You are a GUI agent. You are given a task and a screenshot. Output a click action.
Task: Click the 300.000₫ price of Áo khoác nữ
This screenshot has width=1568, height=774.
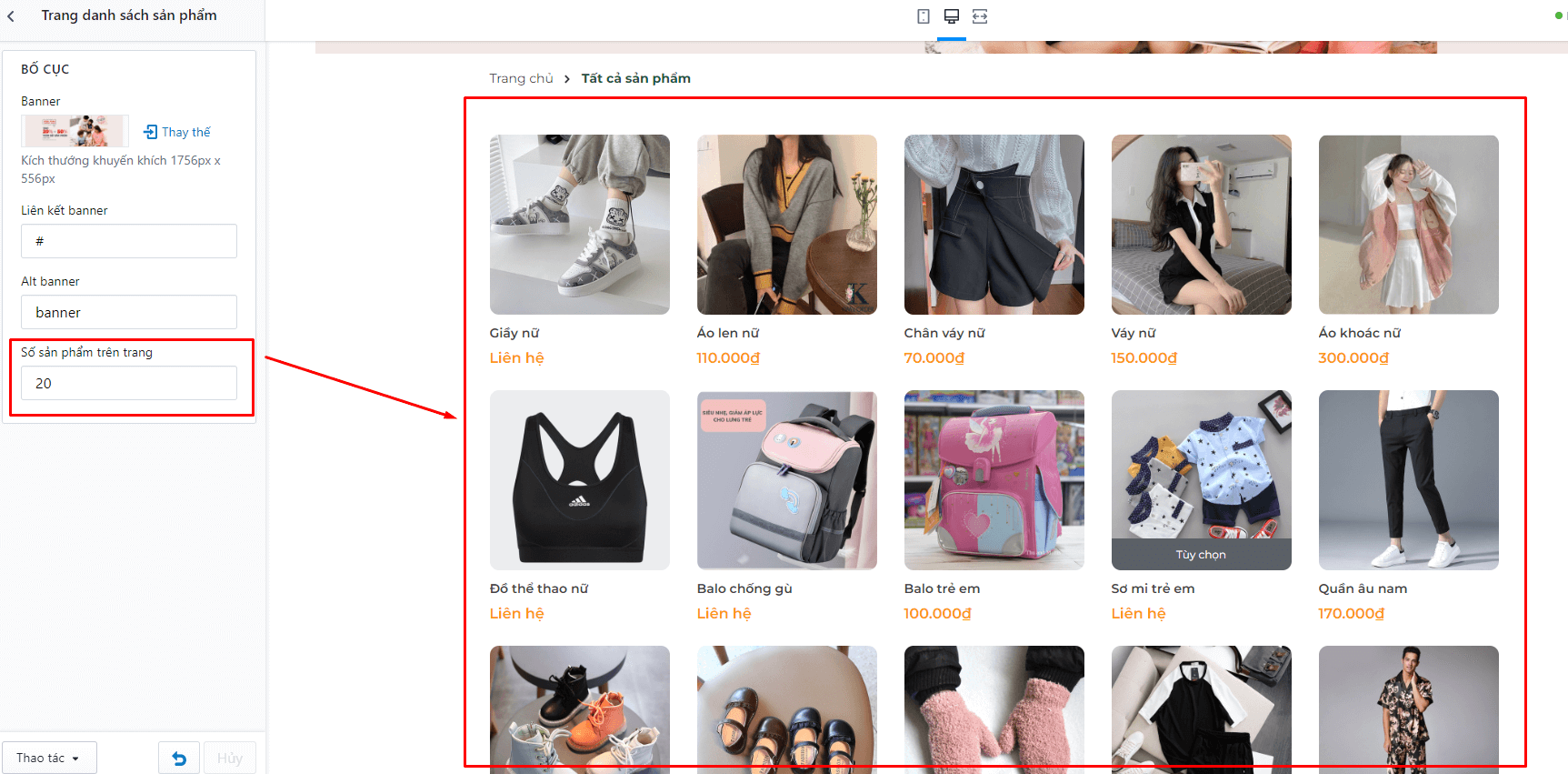click(x=1353, y=358)
